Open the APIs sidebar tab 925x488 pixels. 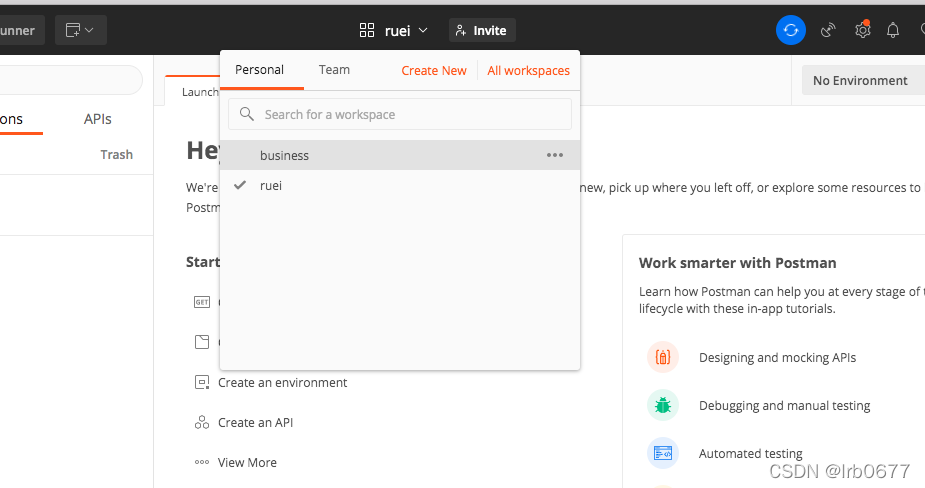(x=97, y=119)
